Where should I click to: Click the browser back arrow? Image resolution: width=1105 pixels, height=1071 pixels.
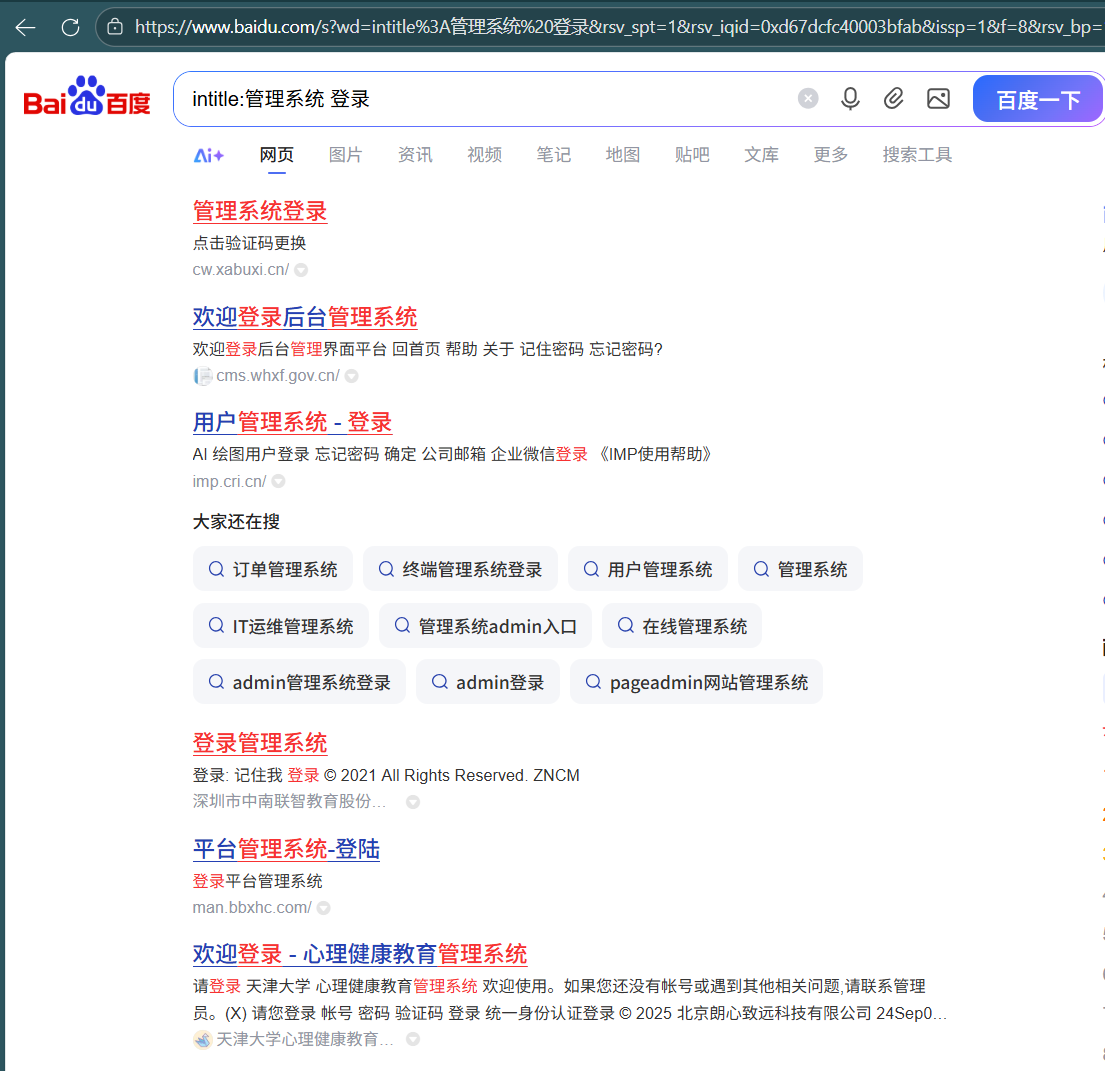click(x=24, y=27)
